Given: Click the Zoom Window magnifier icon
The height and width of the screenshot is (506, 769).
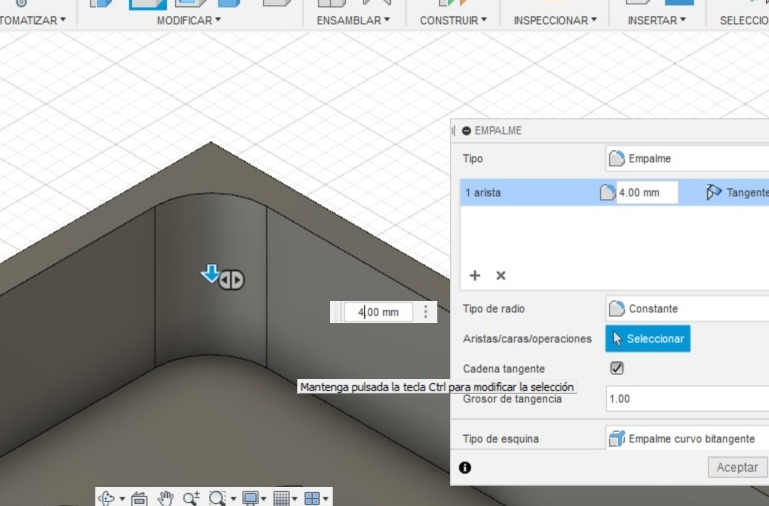Looking at the screenshot, I should pyautogui.click(x=217, y=499).
